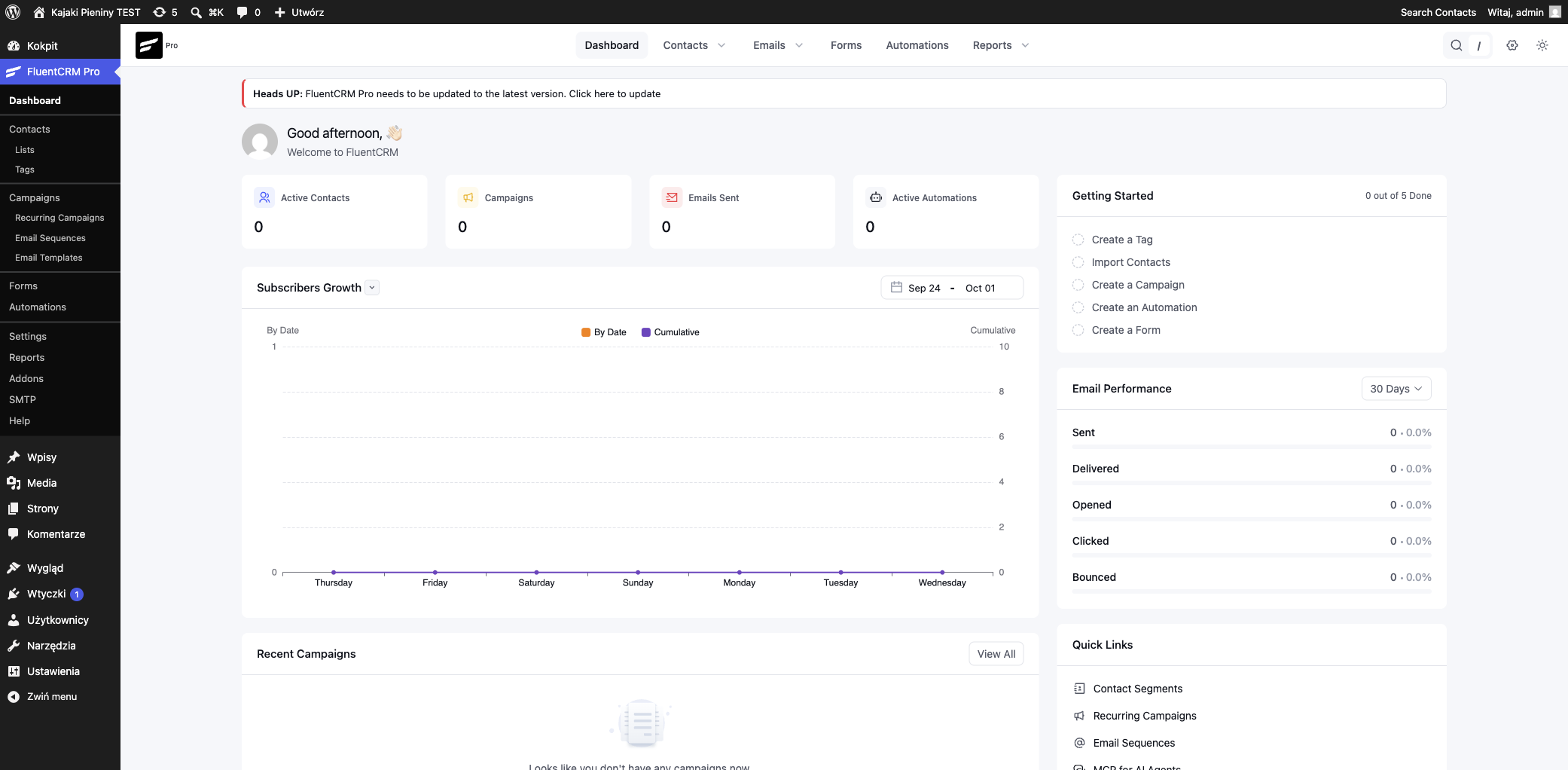This screenshot has height=770, width=1568.
Task: Check the Import Contacts step circle
Action: [x=1078, y=262]
